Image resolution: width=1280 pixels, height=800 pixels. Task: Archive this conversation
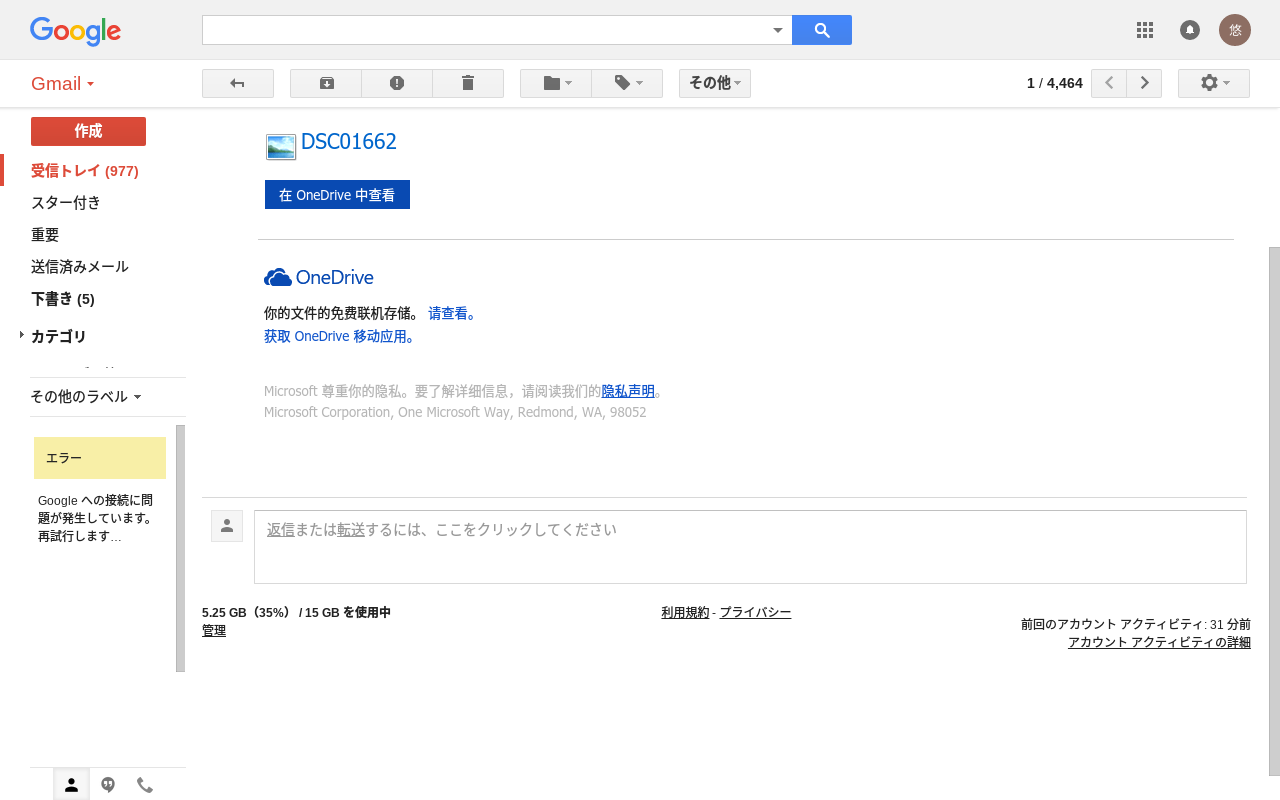[326, 83]
